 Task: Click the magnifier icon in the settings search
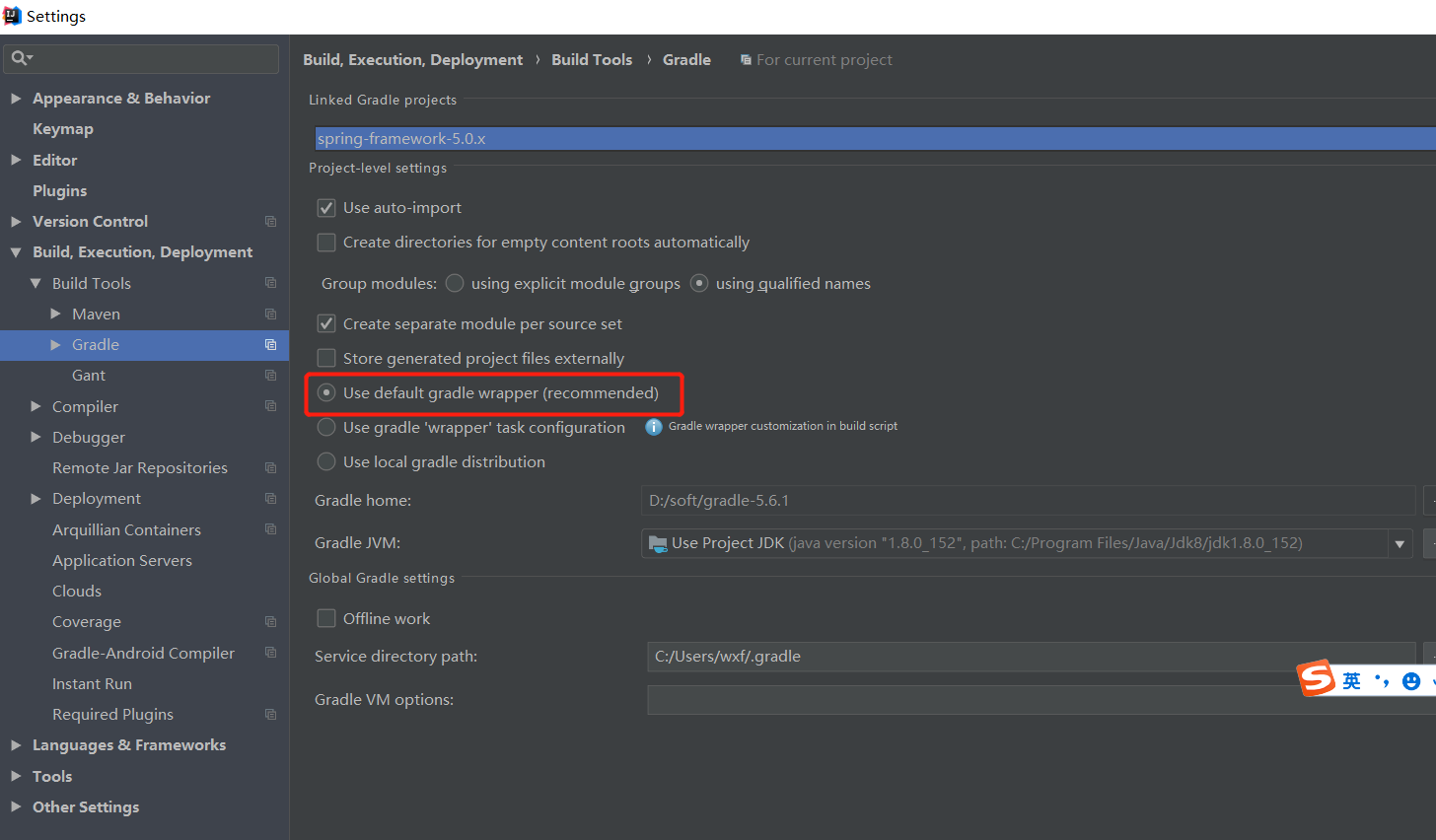[21, 59]
